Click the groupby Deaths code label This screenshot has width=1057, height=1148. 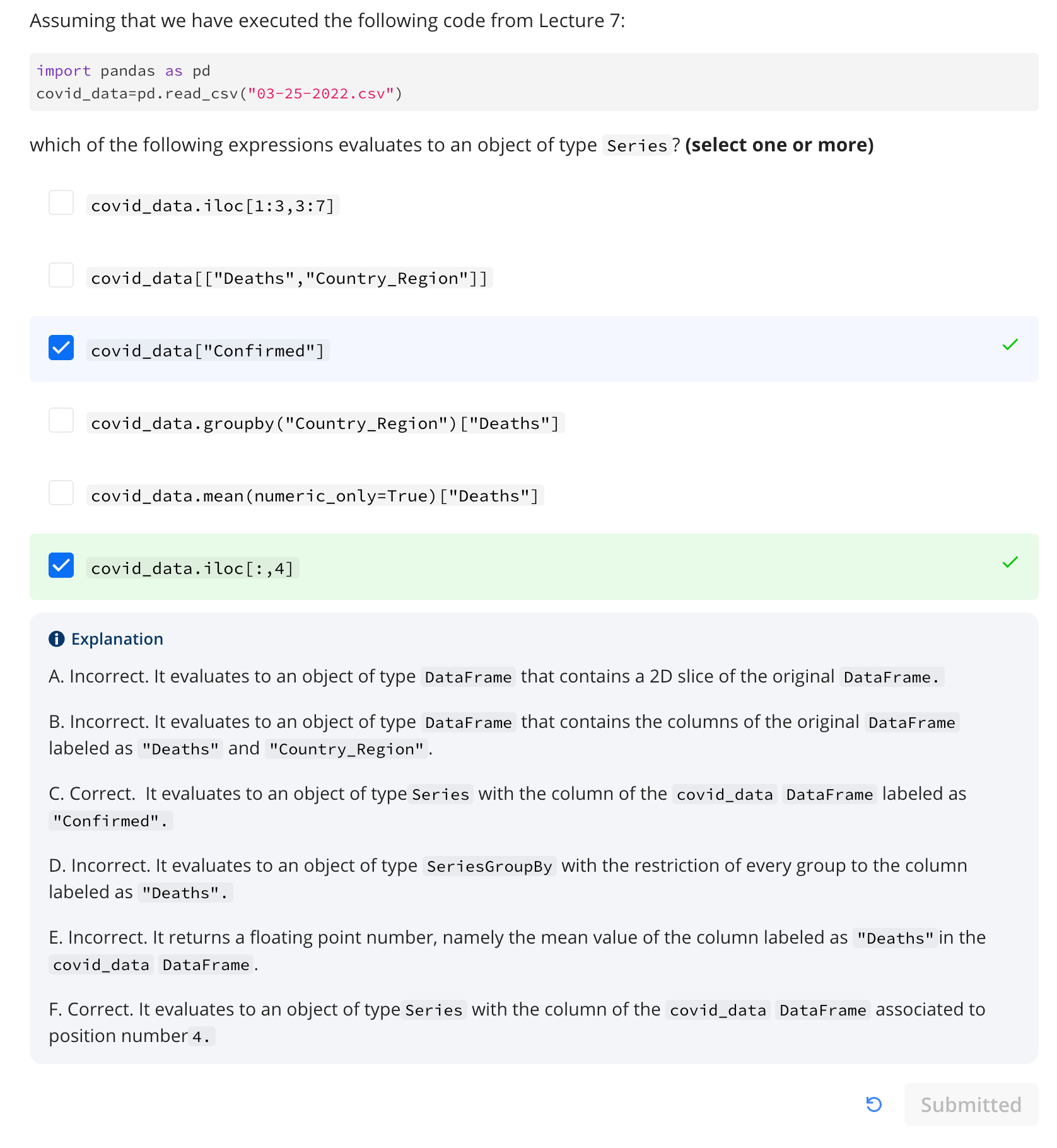325,423
